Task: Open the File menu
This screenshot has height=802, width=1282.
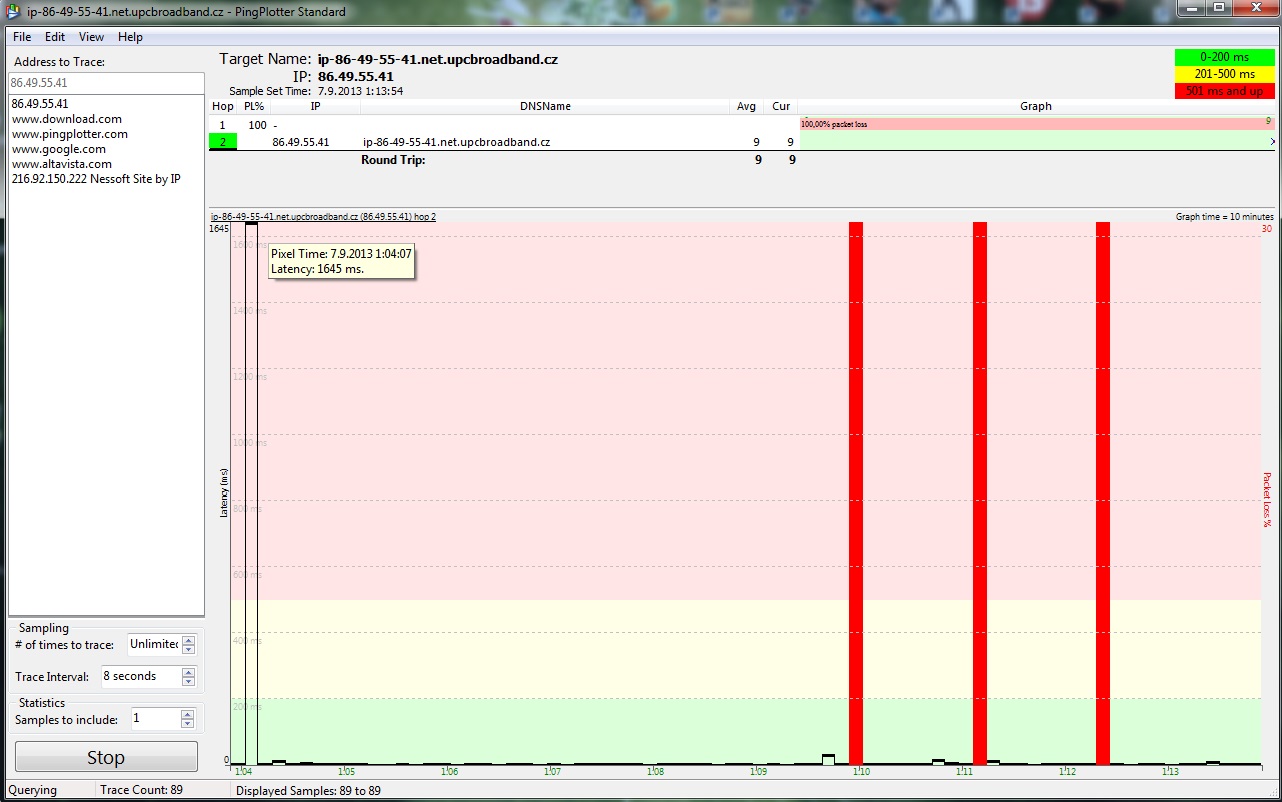Action: click(x=22, y=37)
